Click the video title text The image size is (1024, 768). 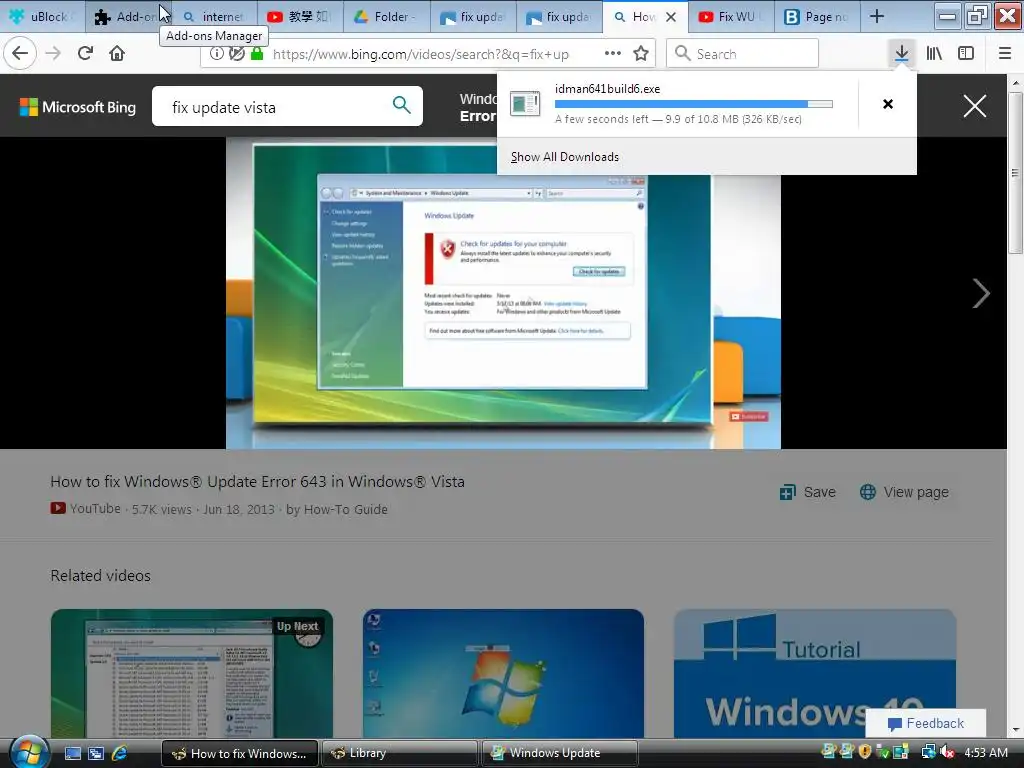pos(257,482)
